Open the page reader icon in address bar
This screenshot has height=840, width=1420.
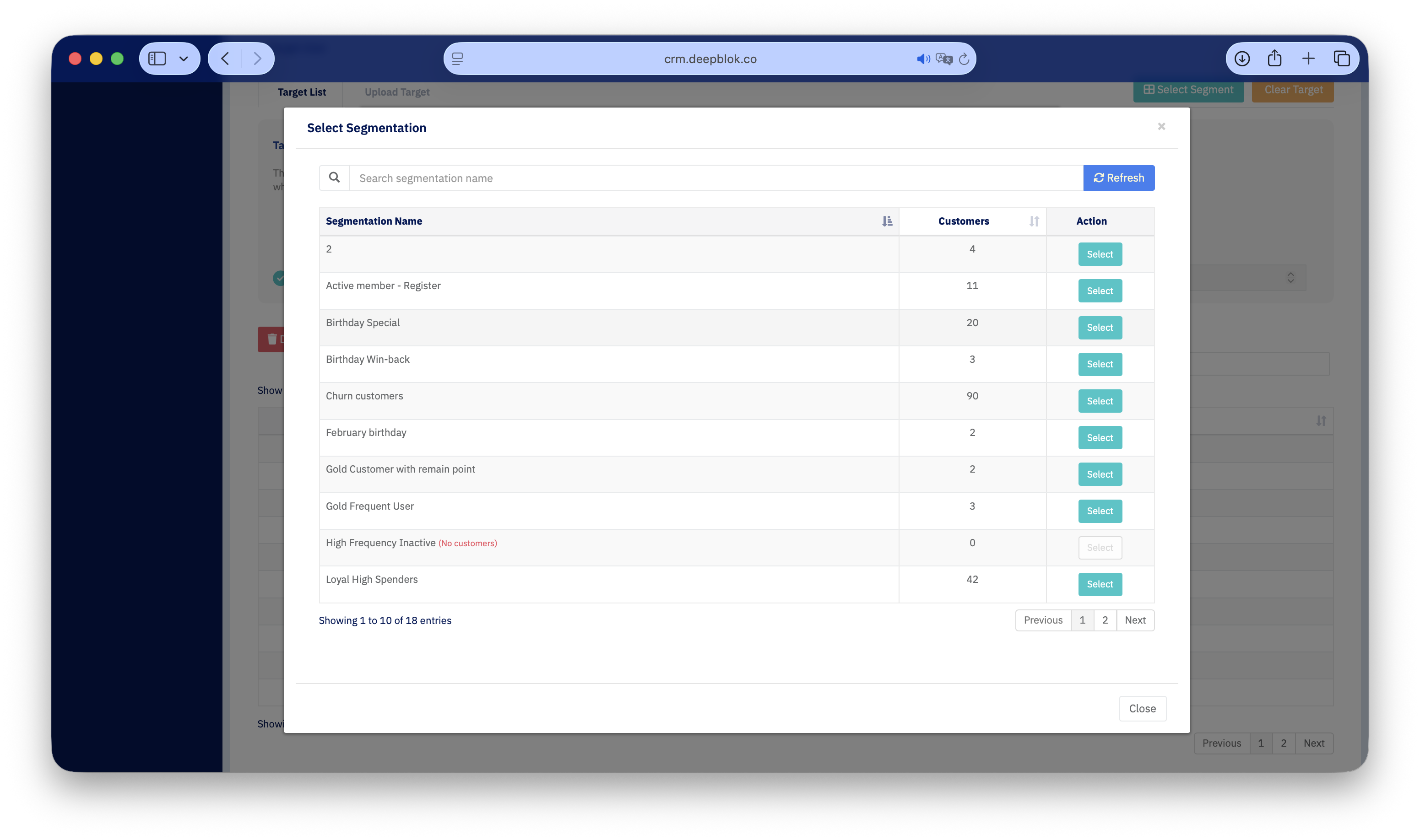click(457, 58)
